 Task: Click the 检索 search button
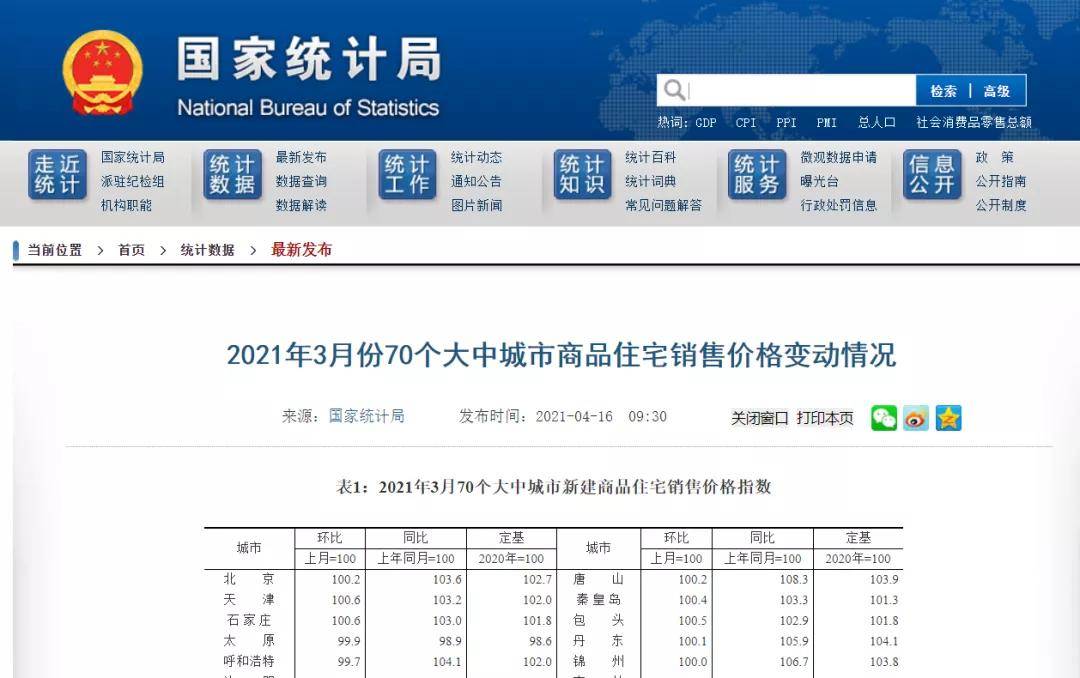point(943,91)
